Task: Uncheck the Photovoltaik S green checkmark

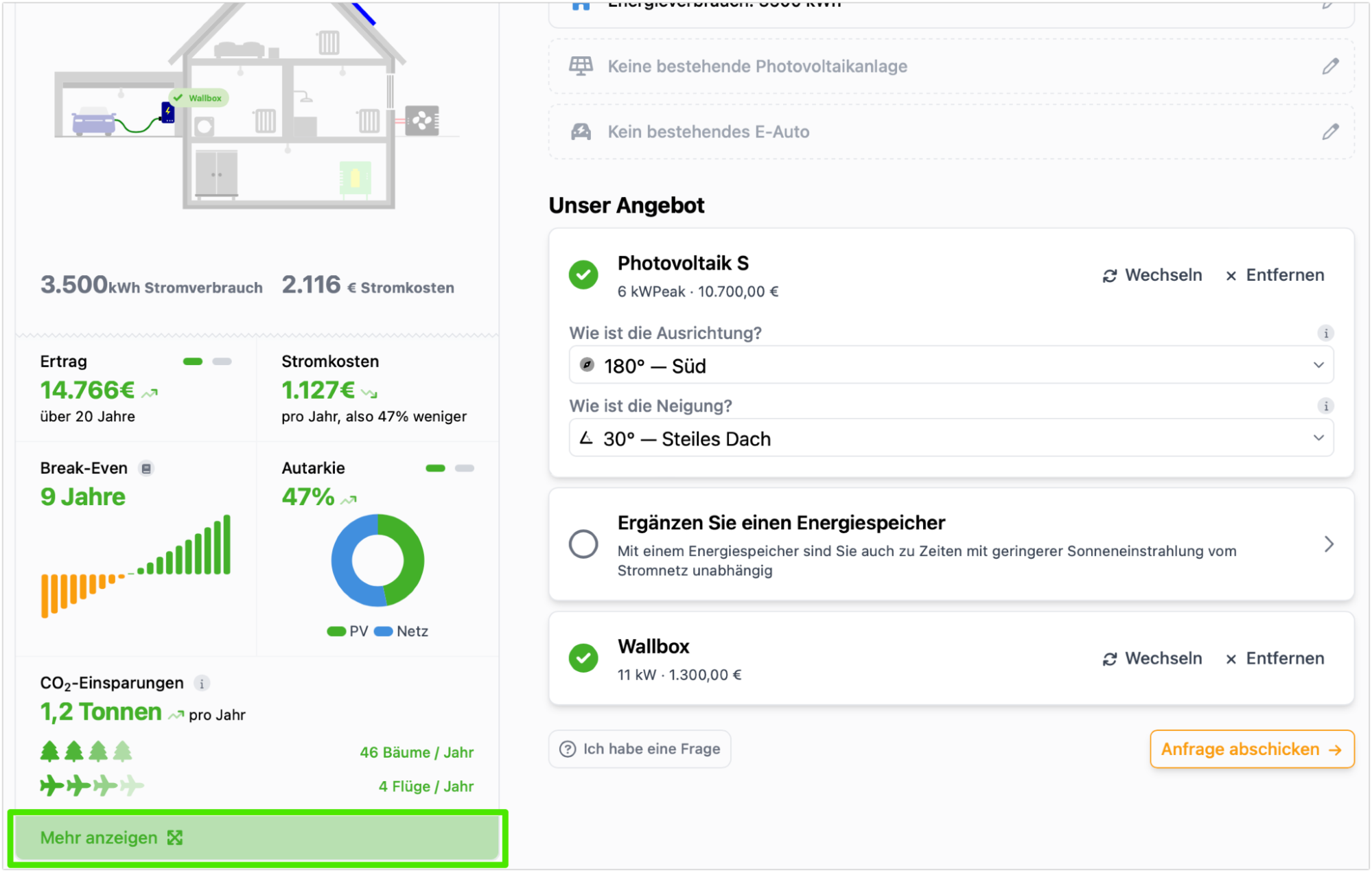Action: [583, 275]
